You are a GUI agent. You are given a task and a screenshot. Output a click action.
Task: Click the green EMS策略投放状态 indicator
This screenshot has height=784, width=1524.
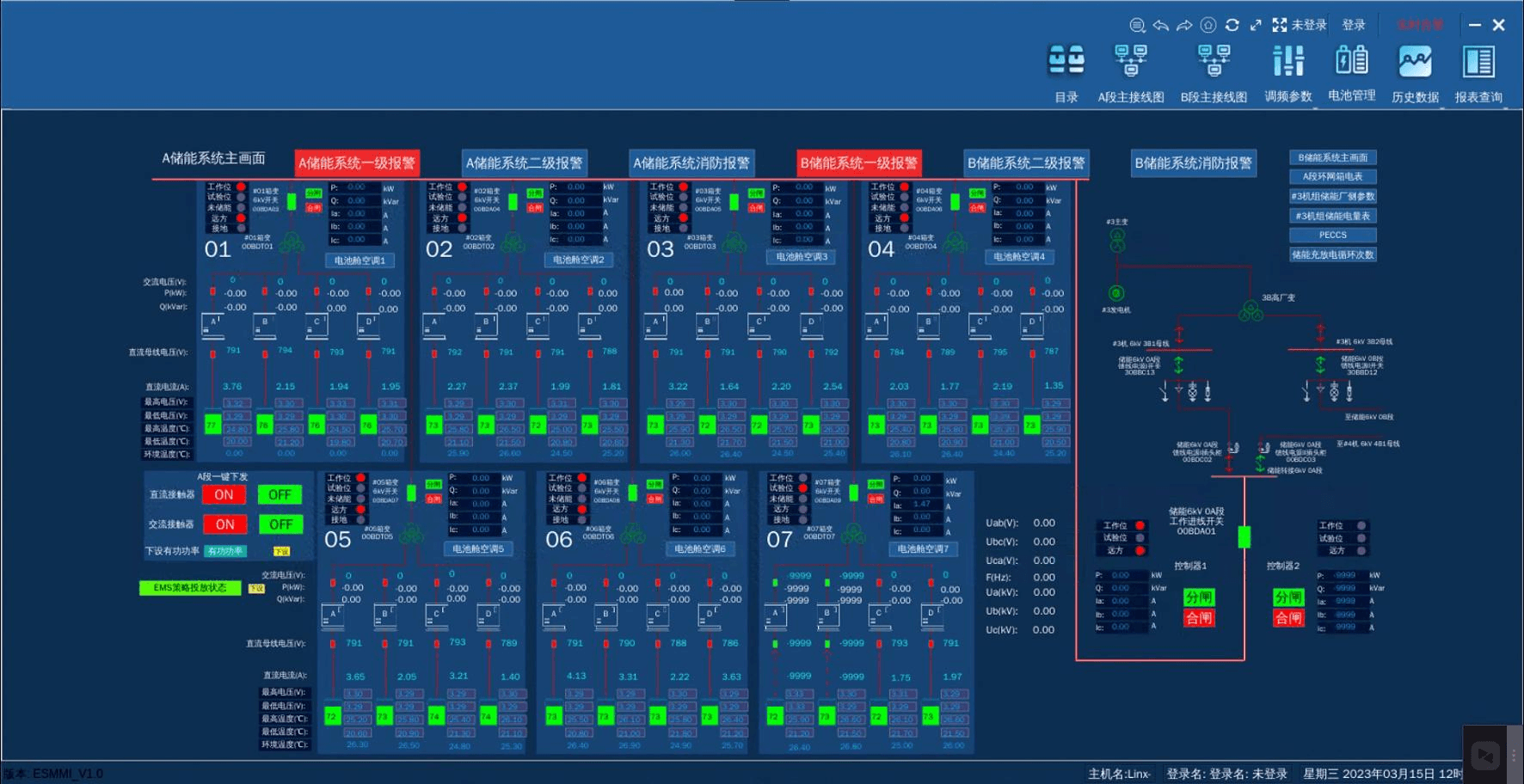point(190,588)
